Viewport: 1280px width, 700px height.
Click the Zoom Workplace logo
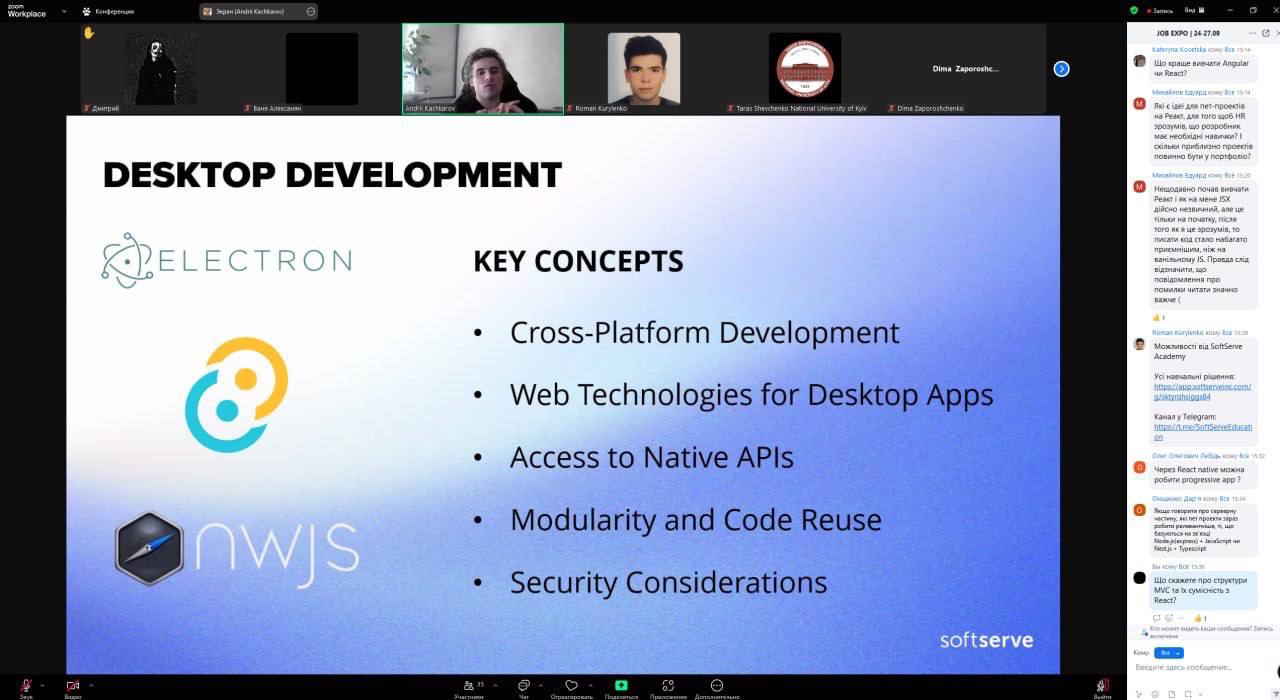point(27,10)
